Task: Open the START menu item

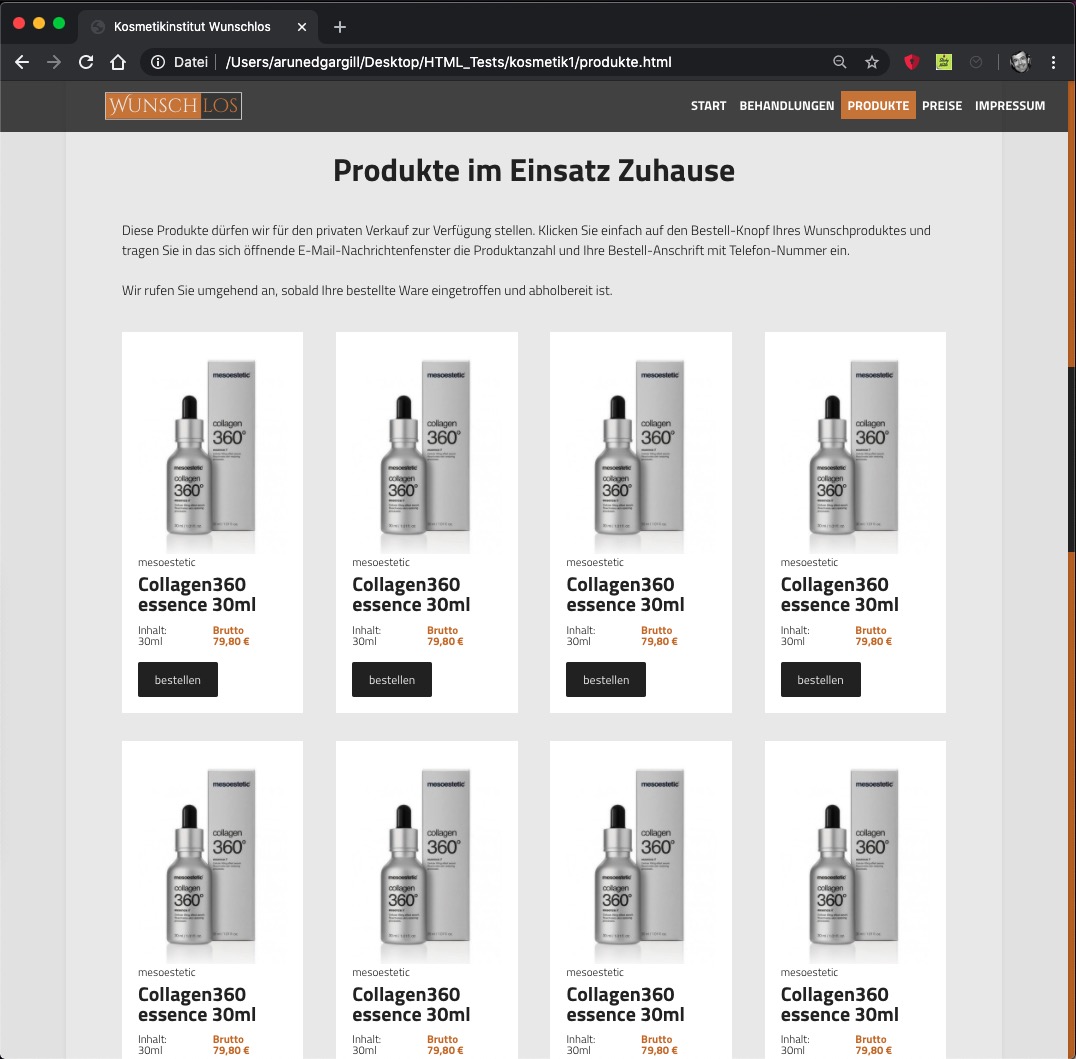Action: click(708, 106)
